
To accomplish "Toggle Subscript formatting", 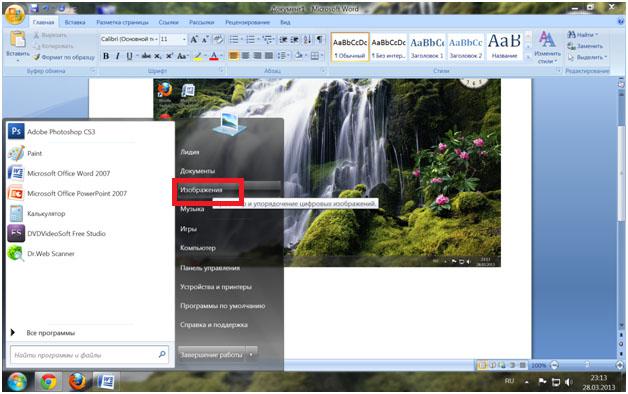I will click(x=158, y=56).
